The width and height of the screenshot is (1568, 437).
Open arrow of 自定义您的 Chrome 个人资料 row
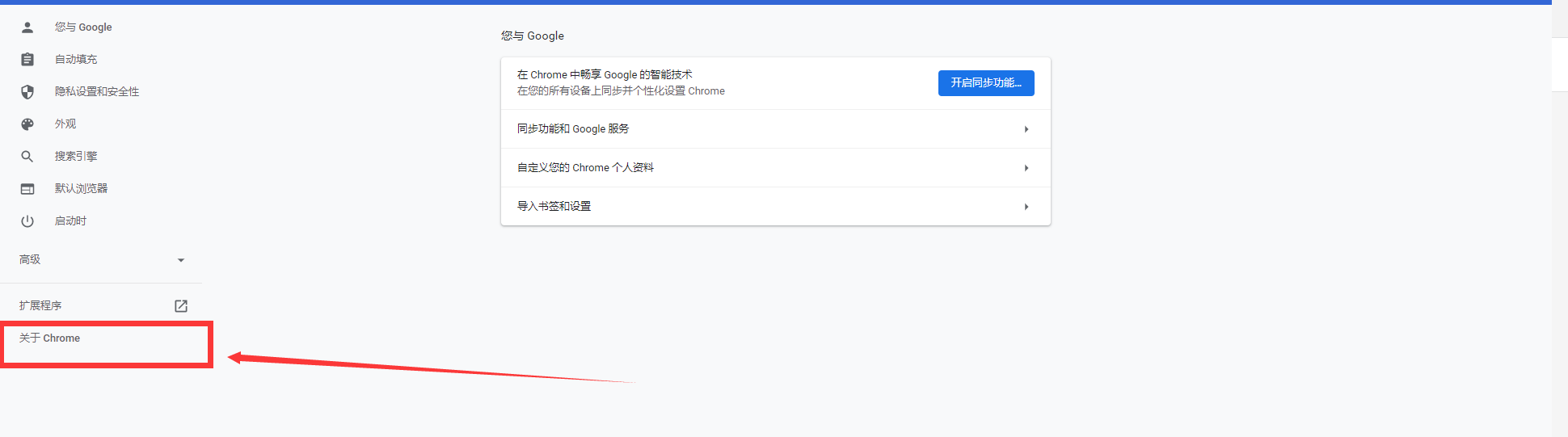pyautogui.click(x=1026, y=168)
